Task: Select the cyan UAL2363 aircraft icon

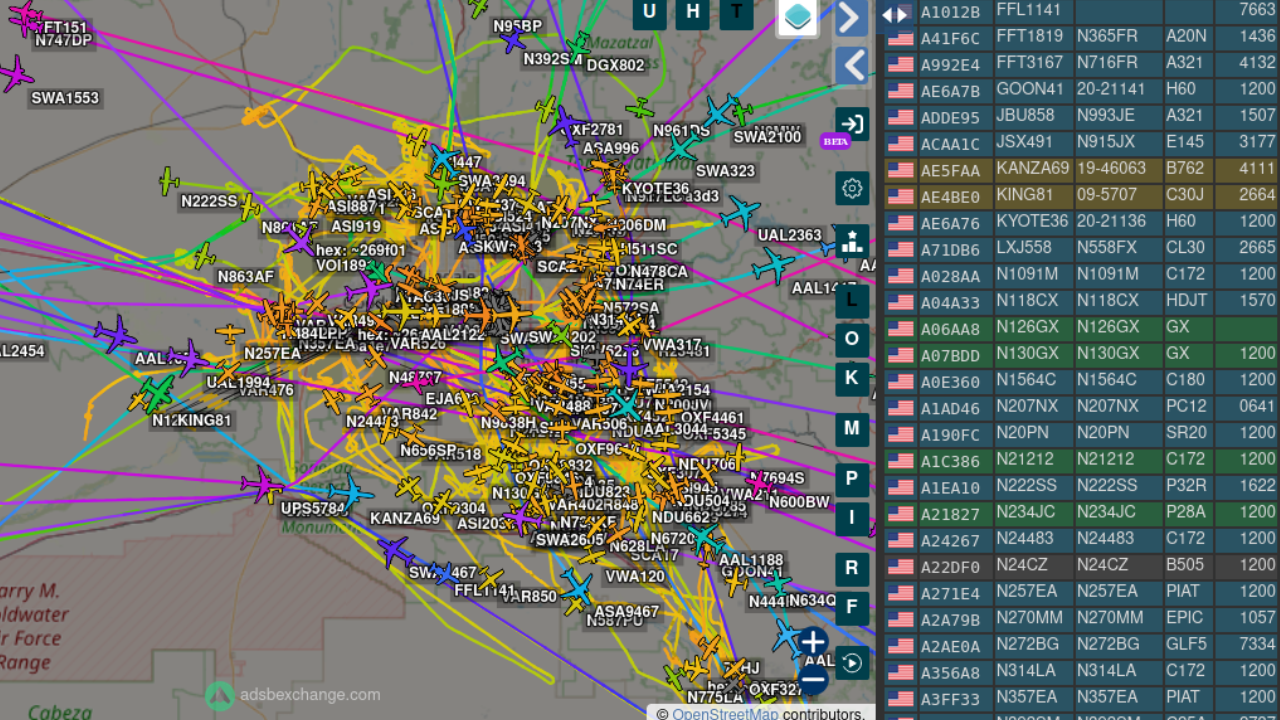Action: pyautogui.click(x=741, y=213)
